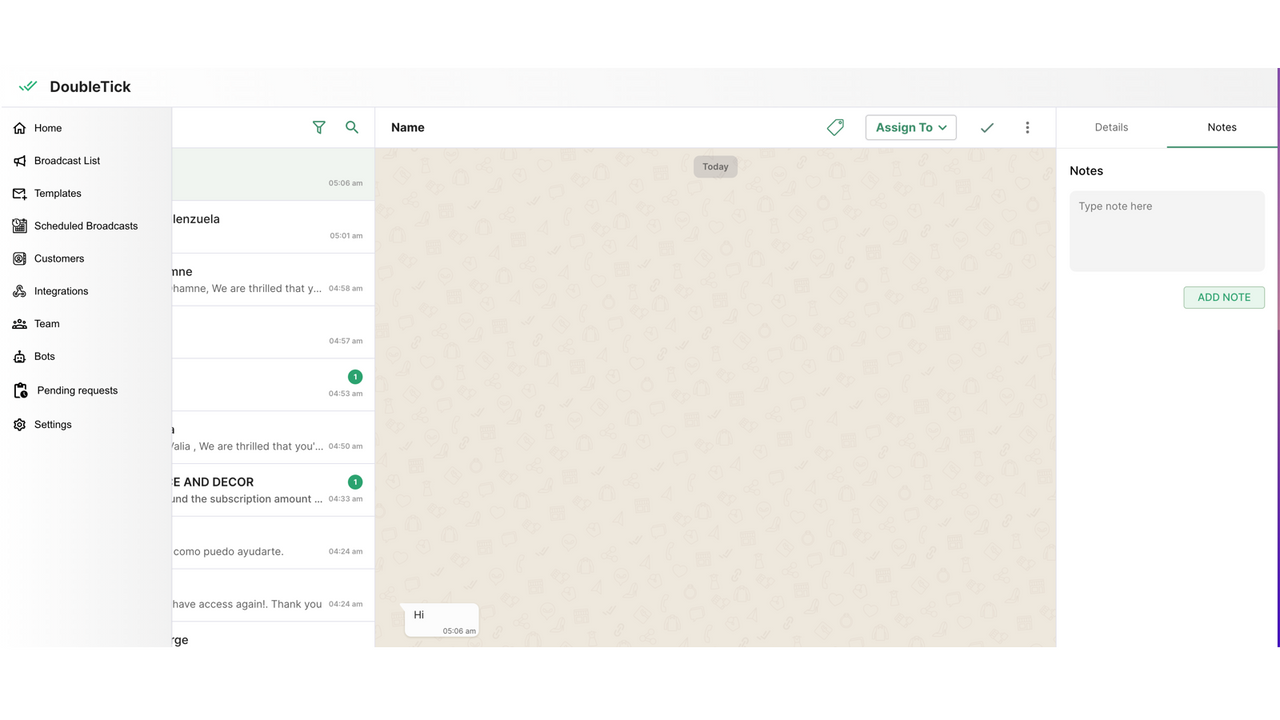Screen dimensions: 1280x720
Task: Click the Customers icon
Action: pos(19,258)
